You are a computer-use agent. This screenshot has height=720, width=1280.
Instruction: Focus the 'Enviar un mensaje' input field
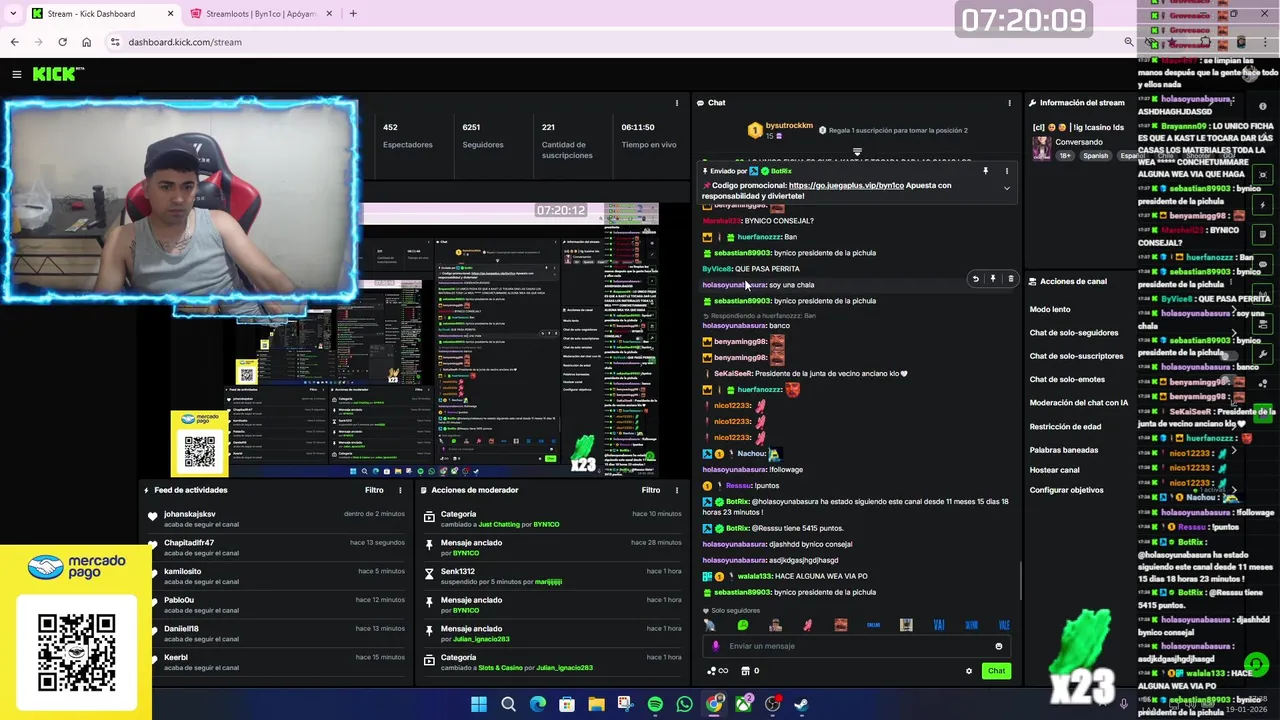point(856,646)
